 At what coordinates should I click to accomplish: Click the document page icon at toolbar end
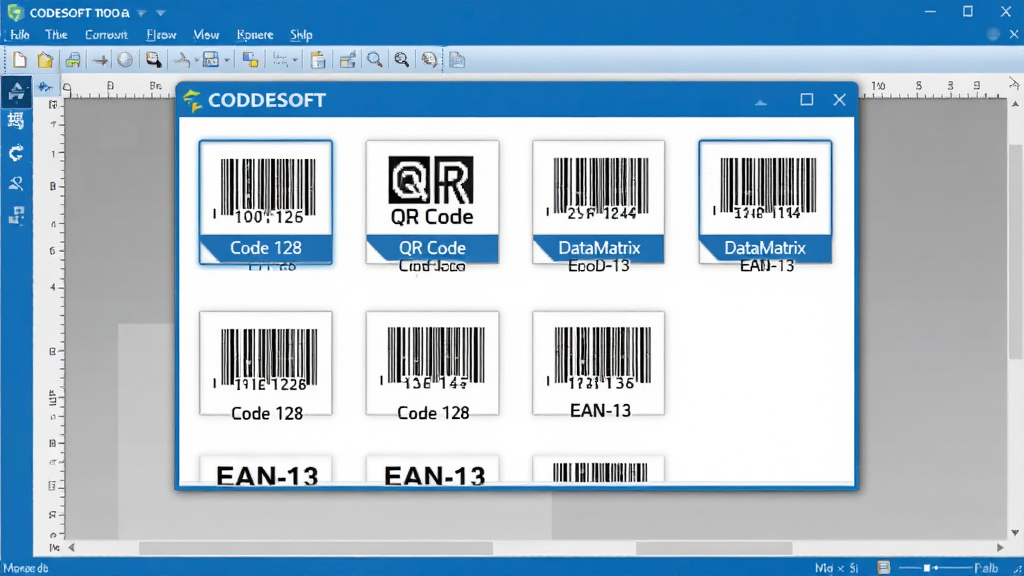click(x=457, y=60)
